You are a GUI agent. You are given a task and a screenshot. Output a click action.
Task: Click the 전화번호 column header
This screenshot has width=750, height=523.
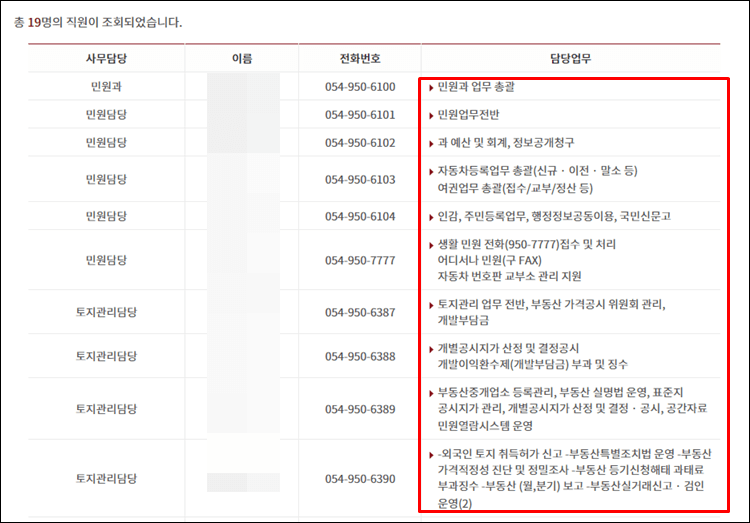point(360,58)
